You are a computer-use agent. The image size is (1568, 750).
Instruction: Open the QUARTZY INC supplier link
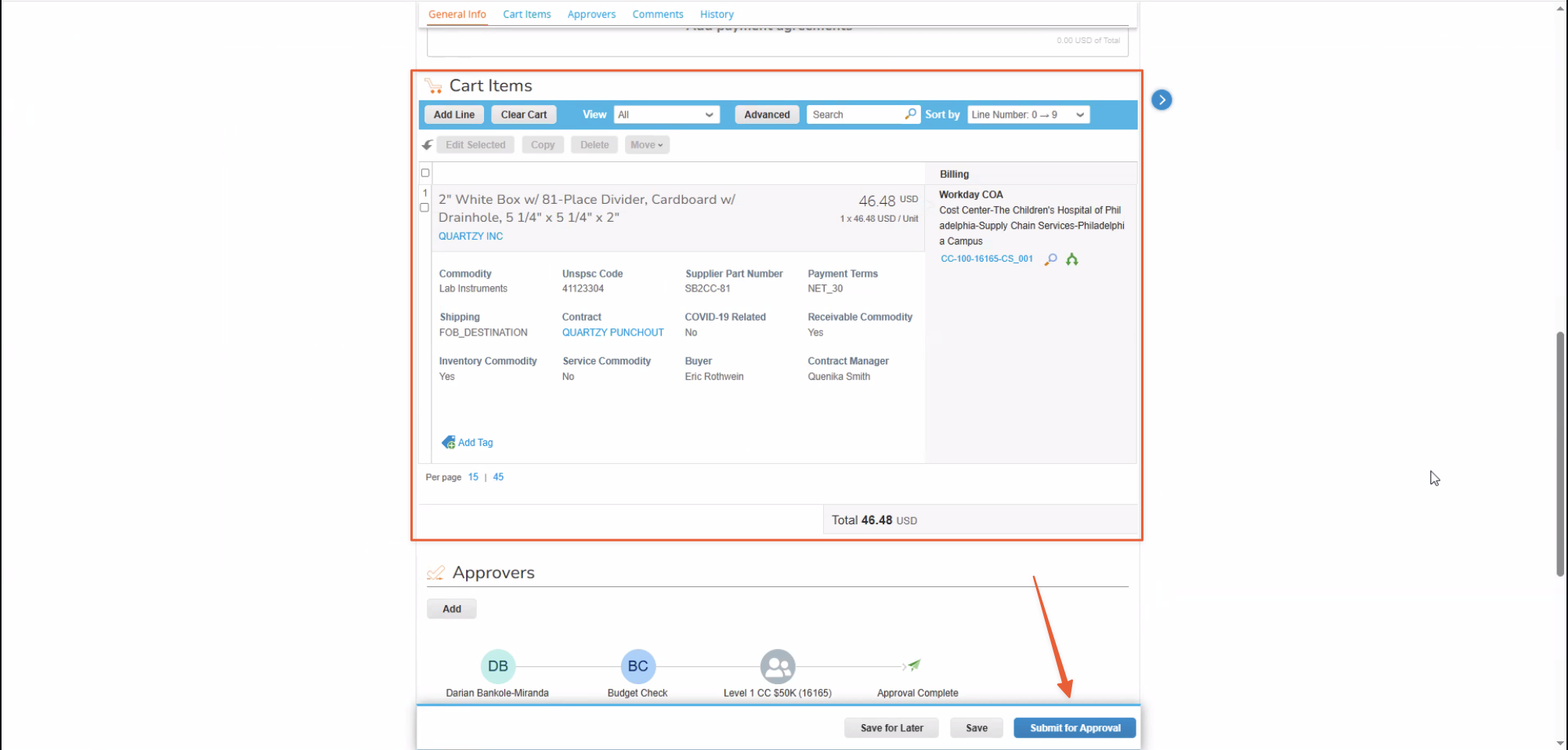pos(471,236)
